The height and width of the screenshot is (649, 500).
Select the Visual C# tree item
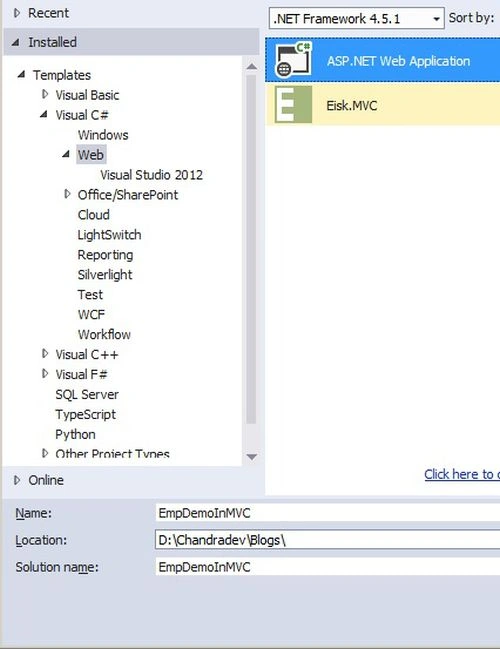click(x=82, y=115)
